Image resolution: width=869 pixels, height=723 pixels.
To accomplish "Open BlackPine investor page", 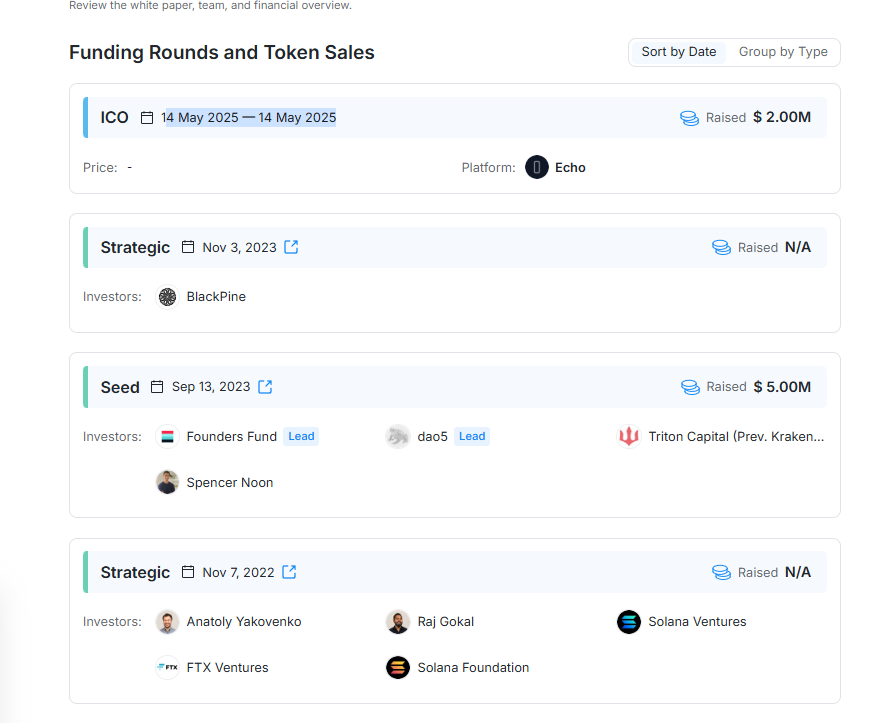I will 216,297.
